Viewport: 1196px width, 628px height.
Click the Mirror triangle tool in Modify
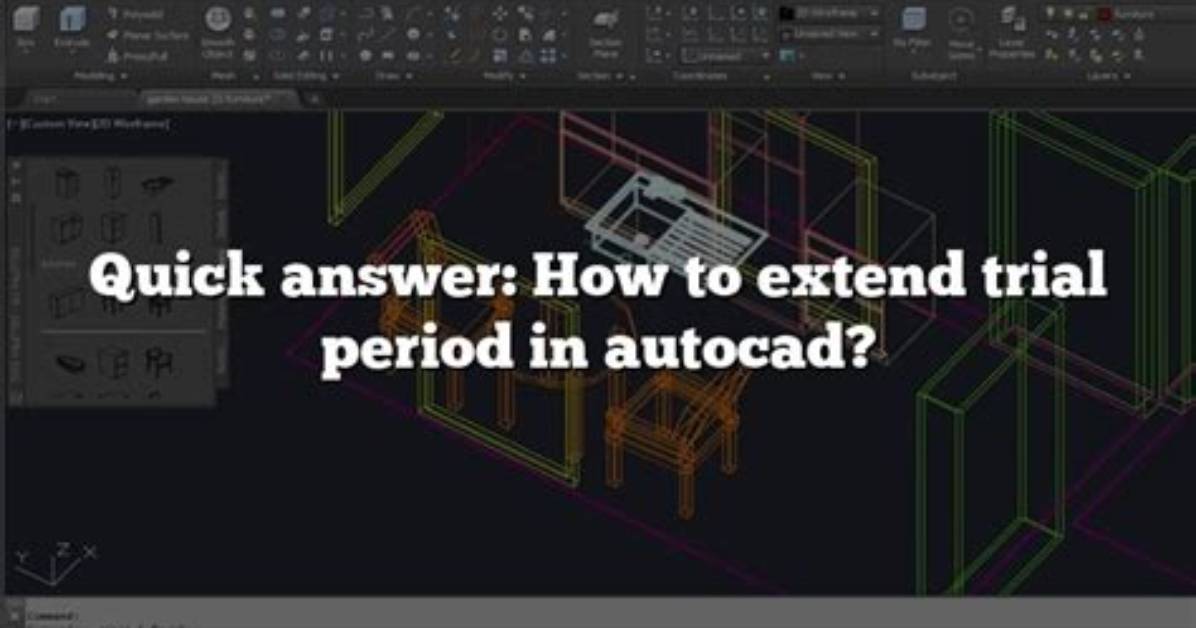click(x=526, y=56)
